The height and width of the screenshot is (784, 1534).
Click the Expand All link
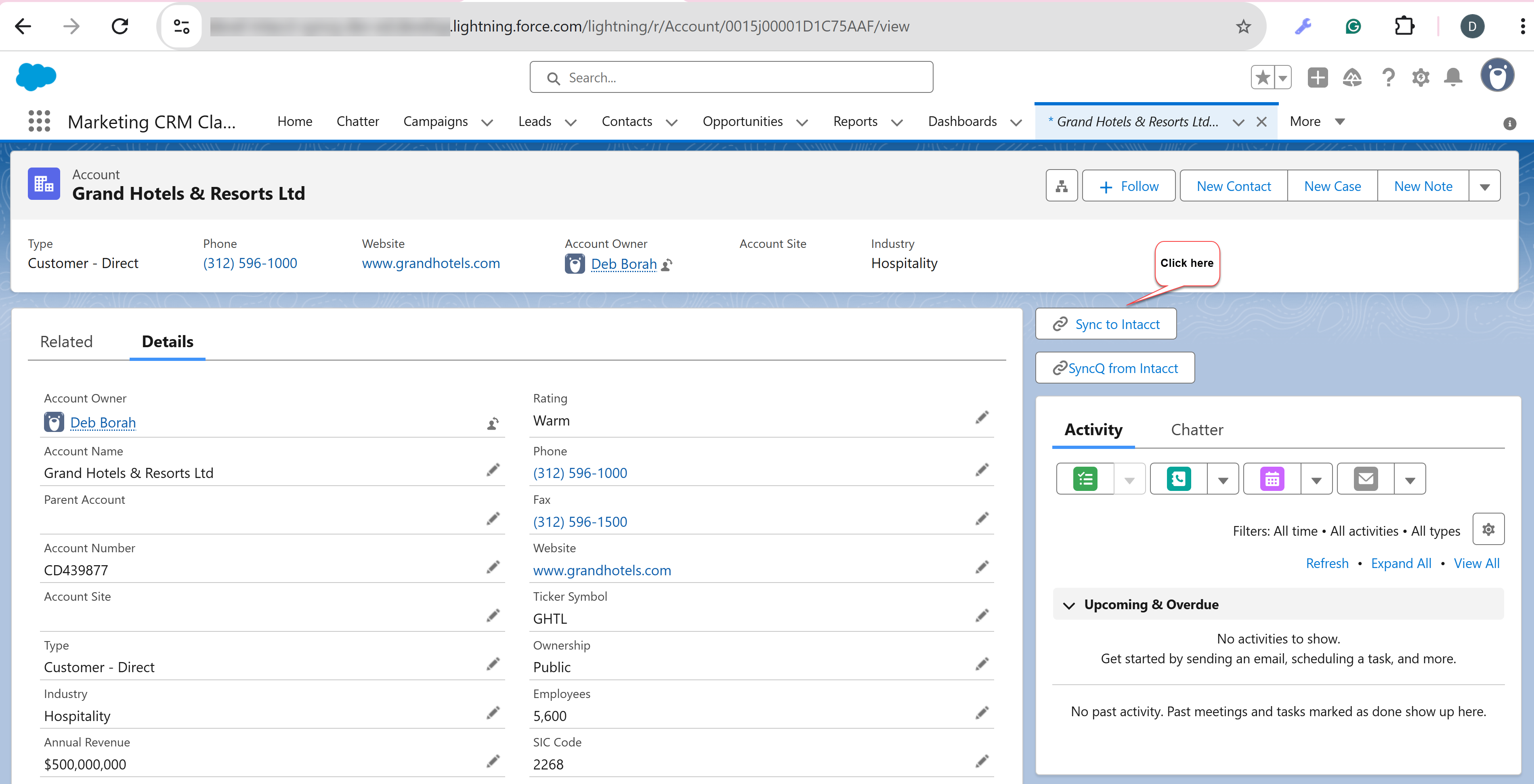click(1401, 564)
